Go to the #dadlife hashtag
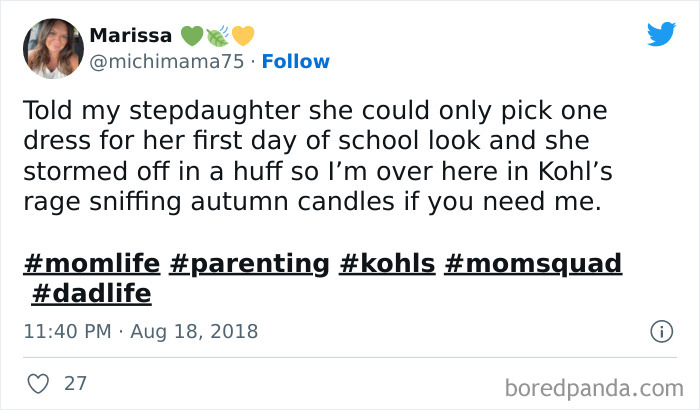Screen dimensions: 700x410 [x=92, y=293]
